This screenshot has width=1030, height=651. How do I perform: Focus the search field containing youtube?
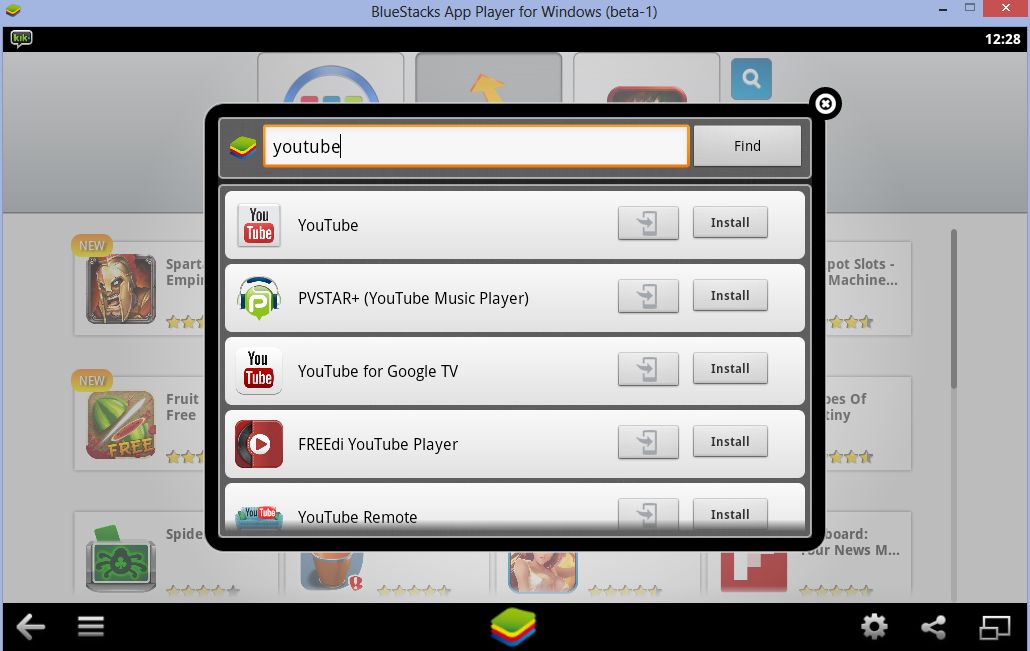(476, 146)
